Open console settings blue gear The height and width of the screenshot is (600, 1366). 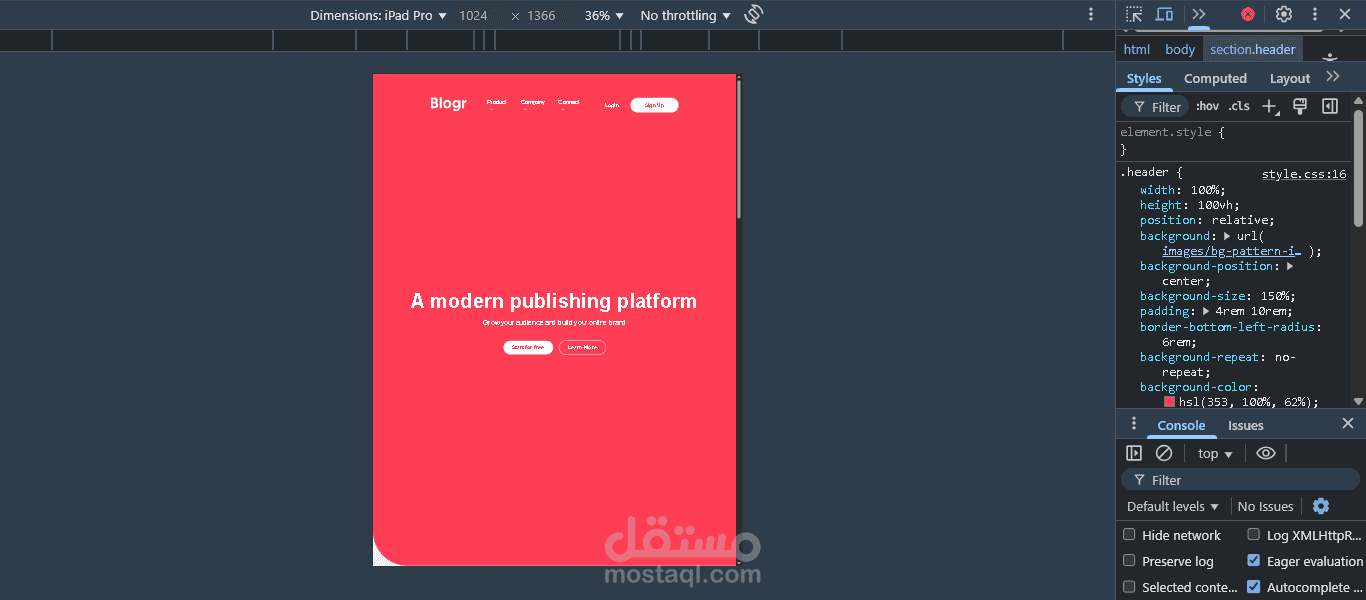click(1321, 506)
